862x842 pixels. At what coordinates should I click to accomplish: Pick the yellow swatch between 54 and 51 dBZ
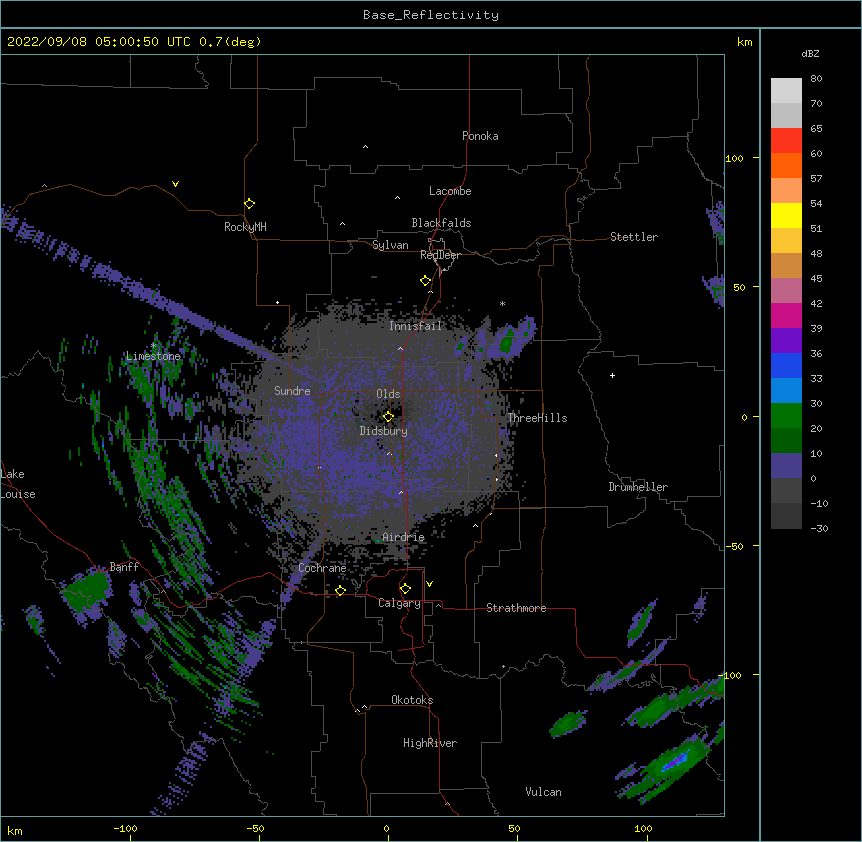[786, 215]
